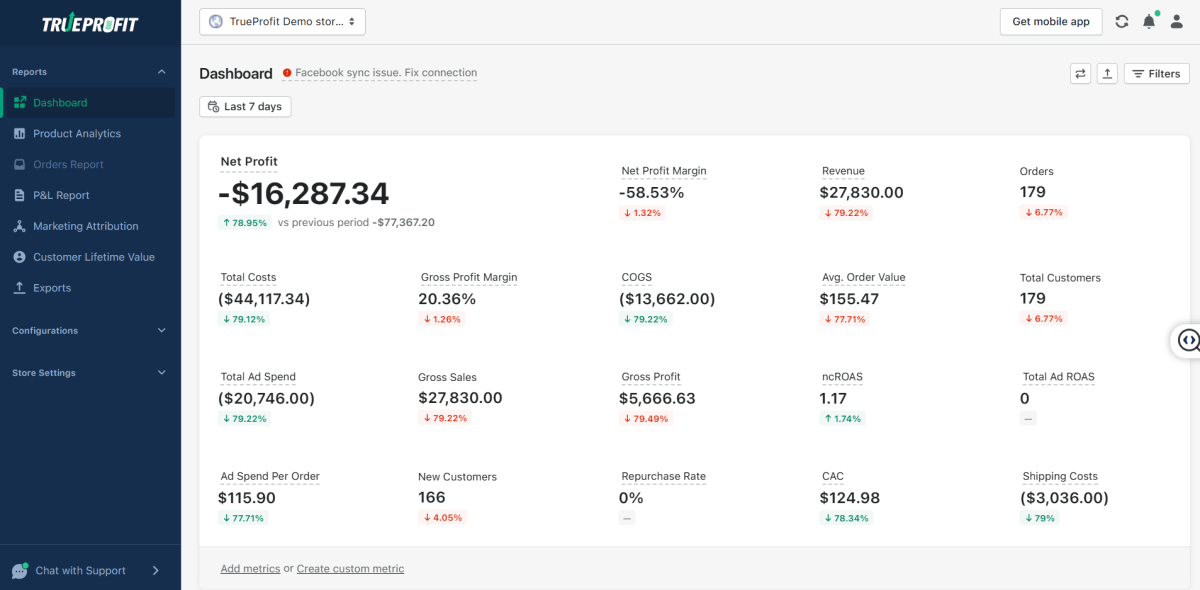Click the $155.47 average order value
Screen dimensions: 1200x590
849,298
